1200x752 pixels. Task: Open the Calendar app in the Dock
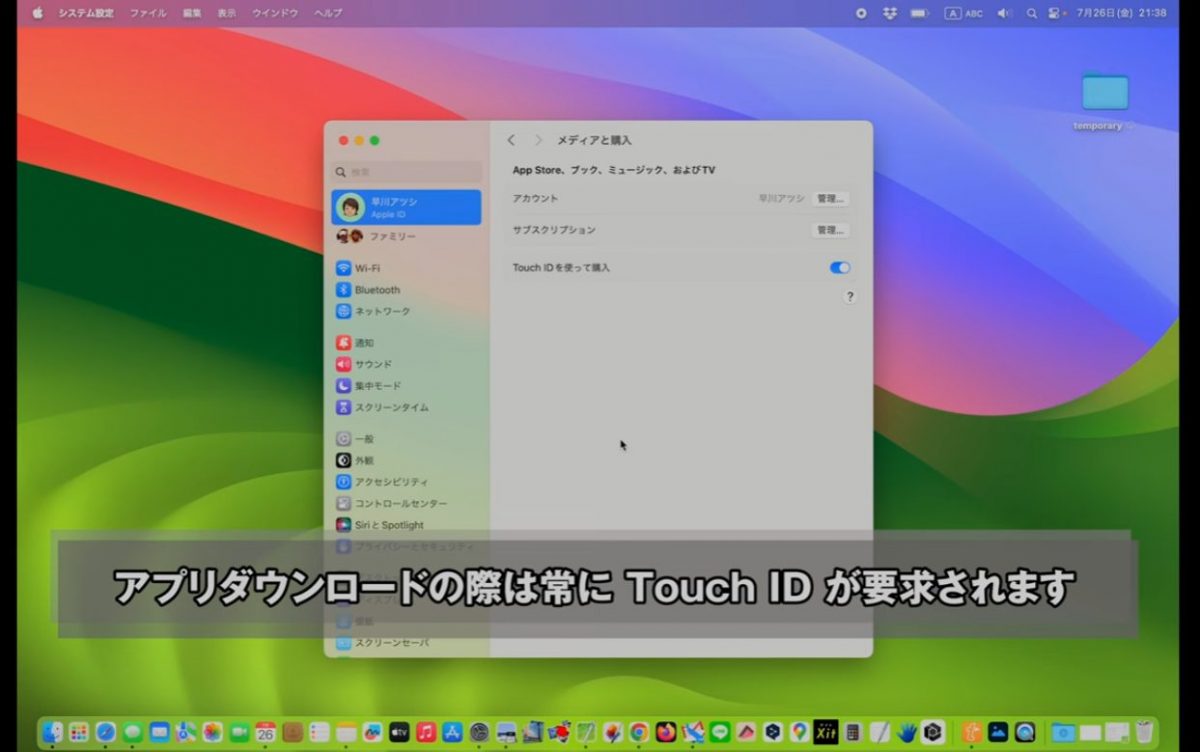[x=265, y=732]
